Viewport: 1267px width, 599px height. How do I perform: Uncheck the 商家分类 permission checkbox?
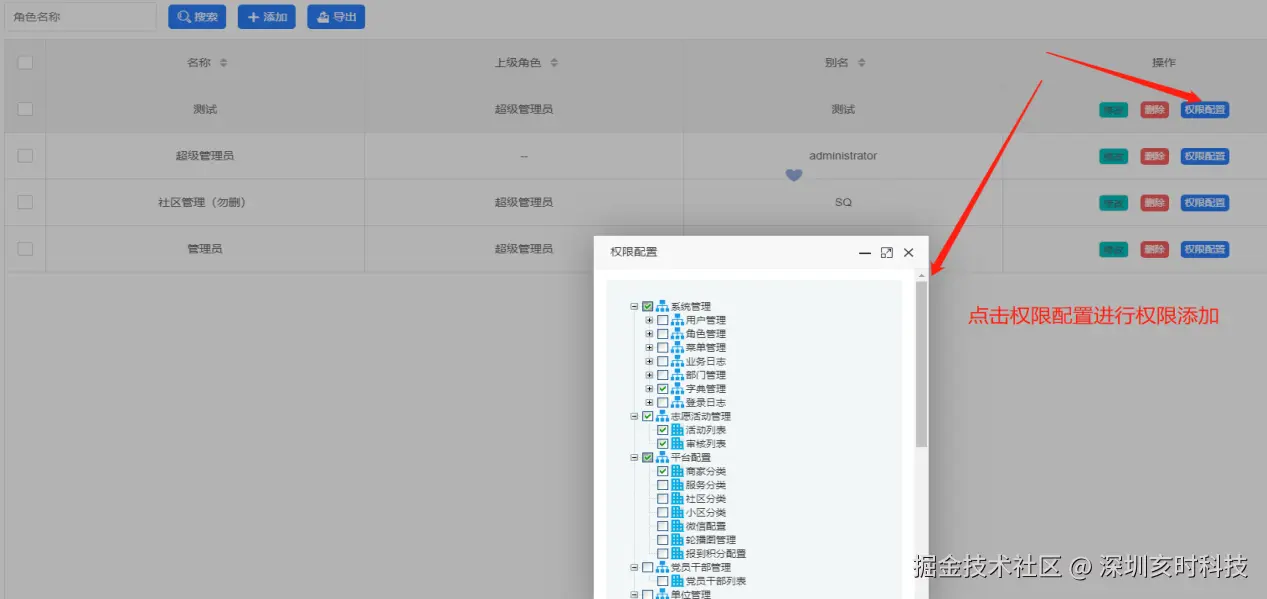point(662,471)
